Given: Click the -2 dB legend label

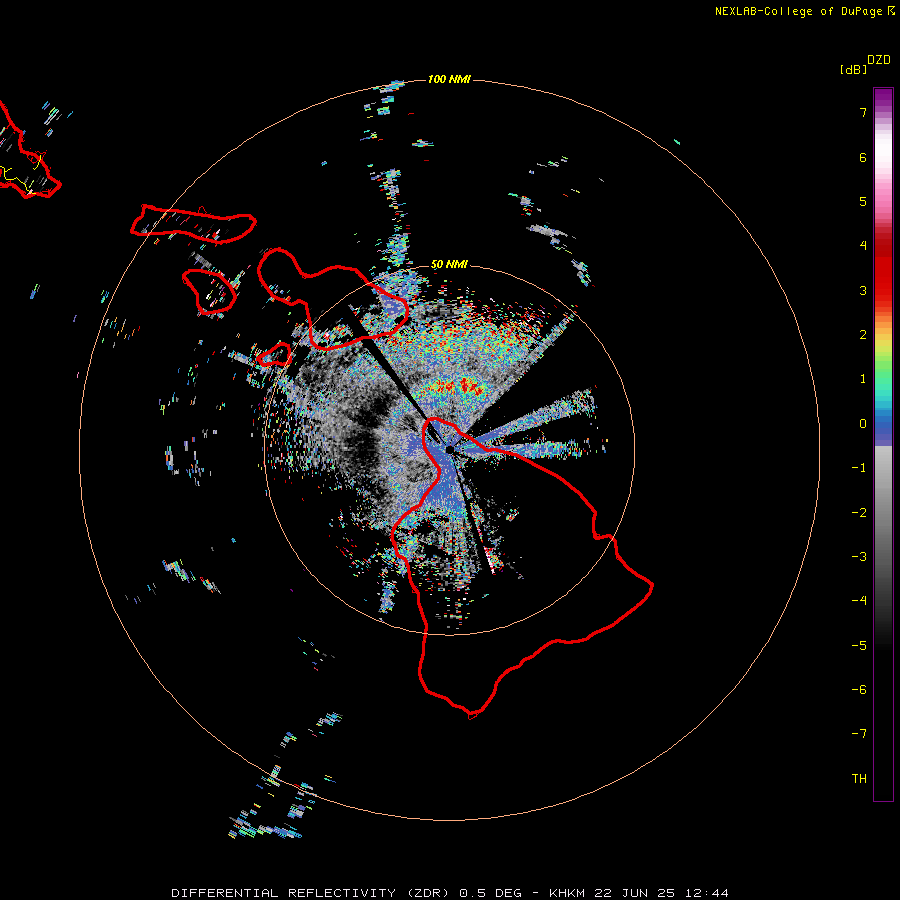Looking at the screenshot, I should [859, 513].
